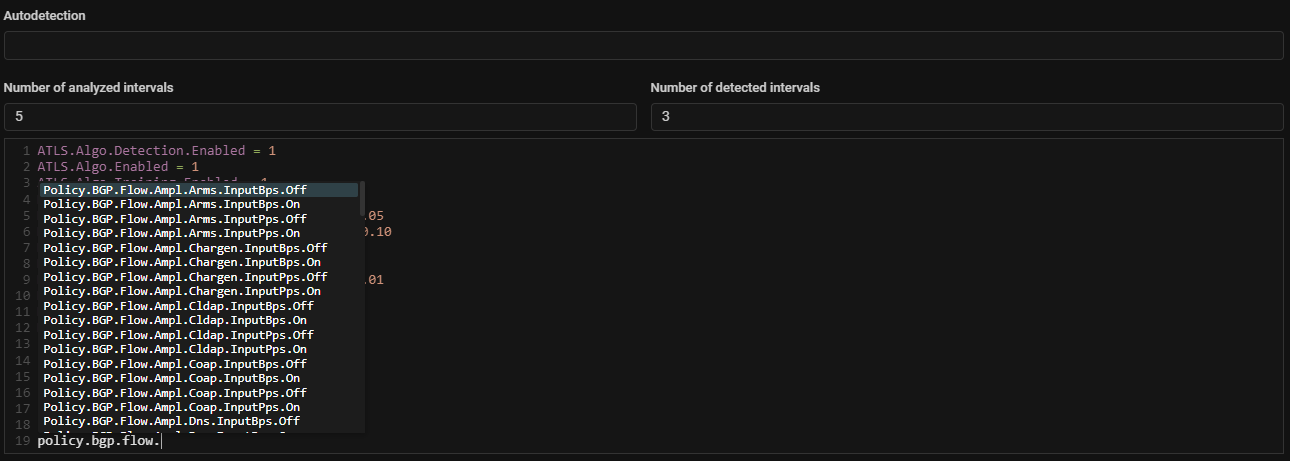Click the Autodetection input field
The width and height of the screenshot is (1290, 461).
click(643, 45)
